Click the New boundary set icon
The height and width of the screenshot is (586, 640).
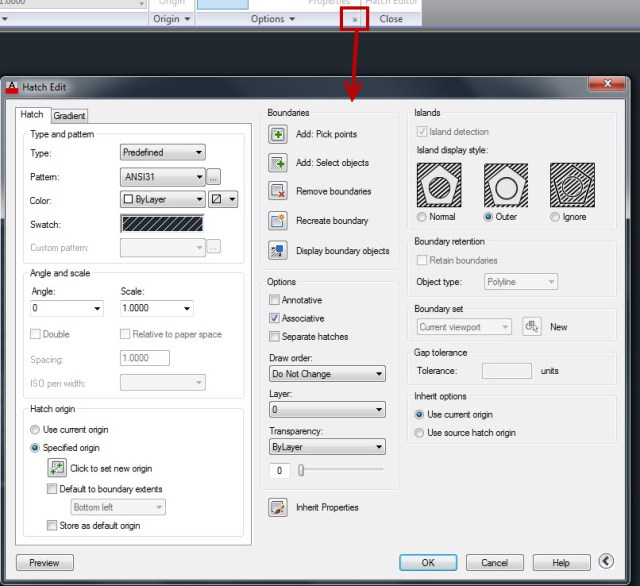(x=531, y=327)
